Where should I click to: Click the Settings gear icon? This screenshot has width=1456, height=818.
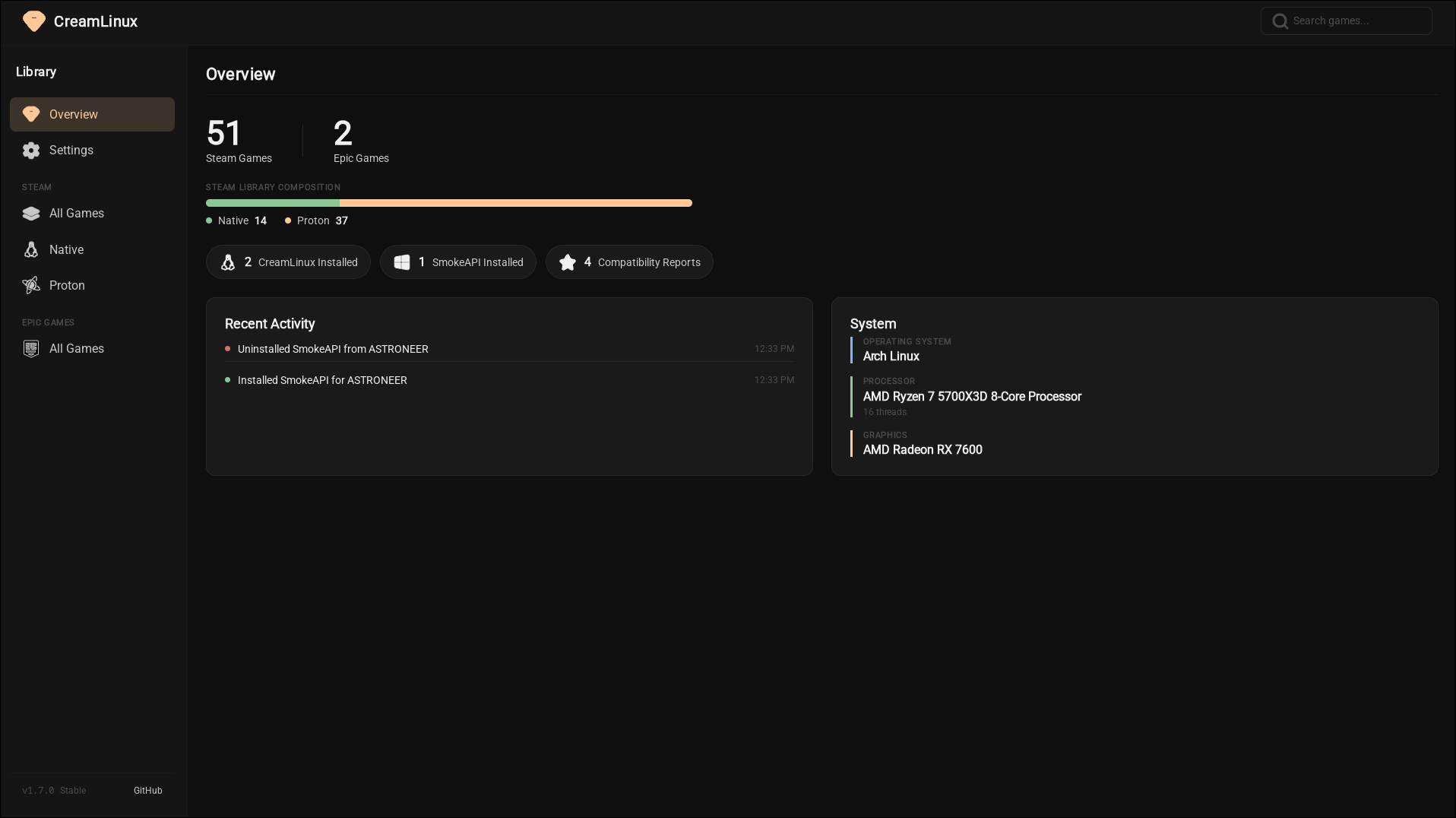point(31,151)
